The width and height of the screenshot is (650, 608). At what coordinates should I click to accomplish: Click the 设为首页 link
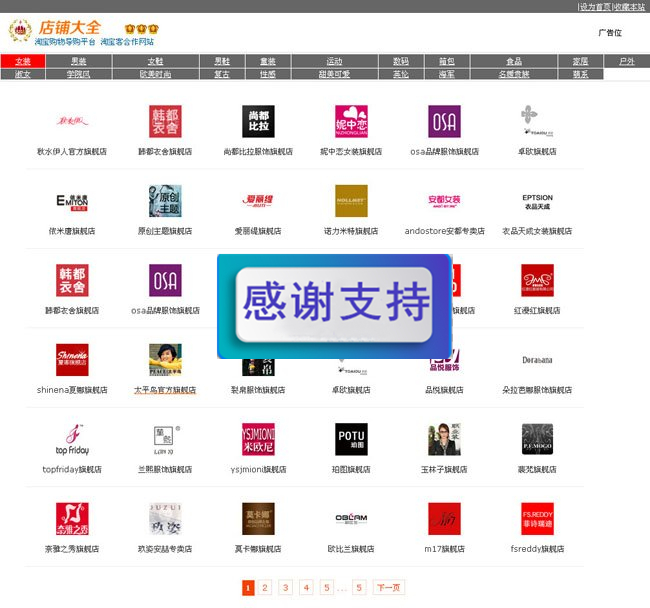pos(595,7)
